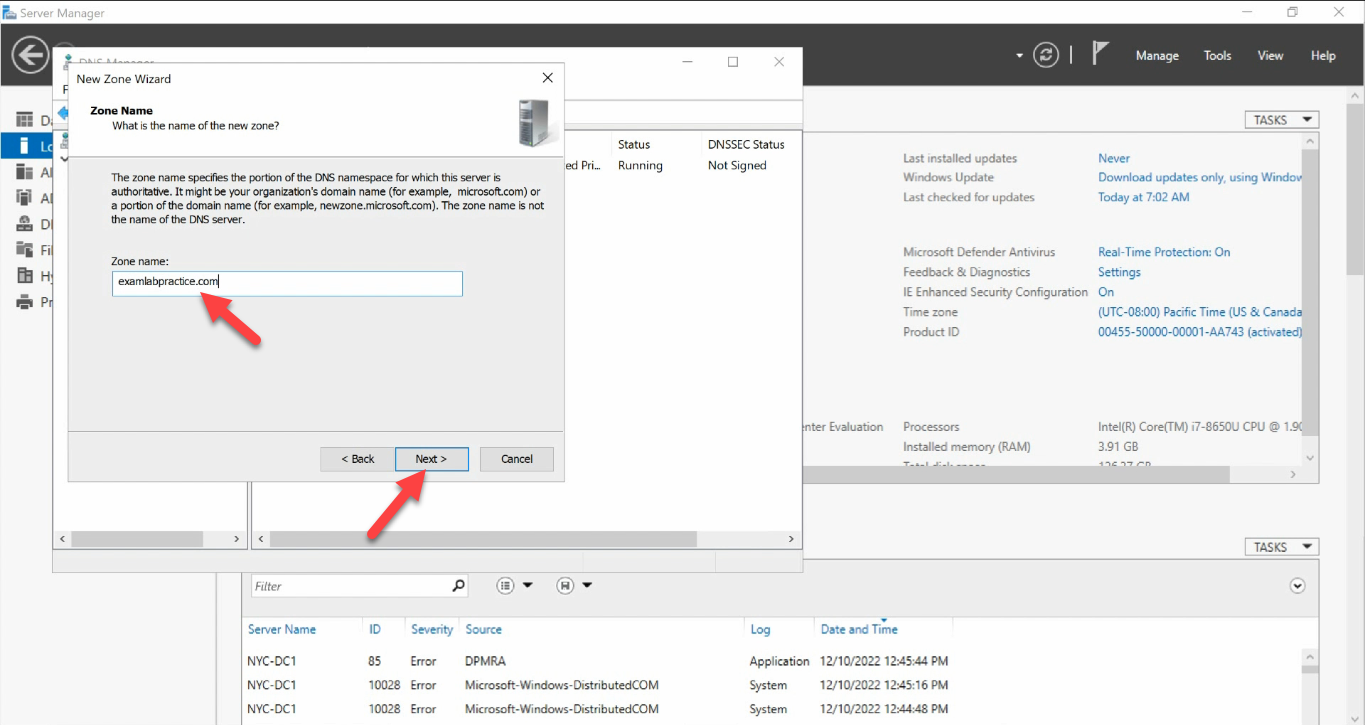Select the highlighted Local Server sidebar icon
The height and width of the screenshot is (725, 1365).
24,146
